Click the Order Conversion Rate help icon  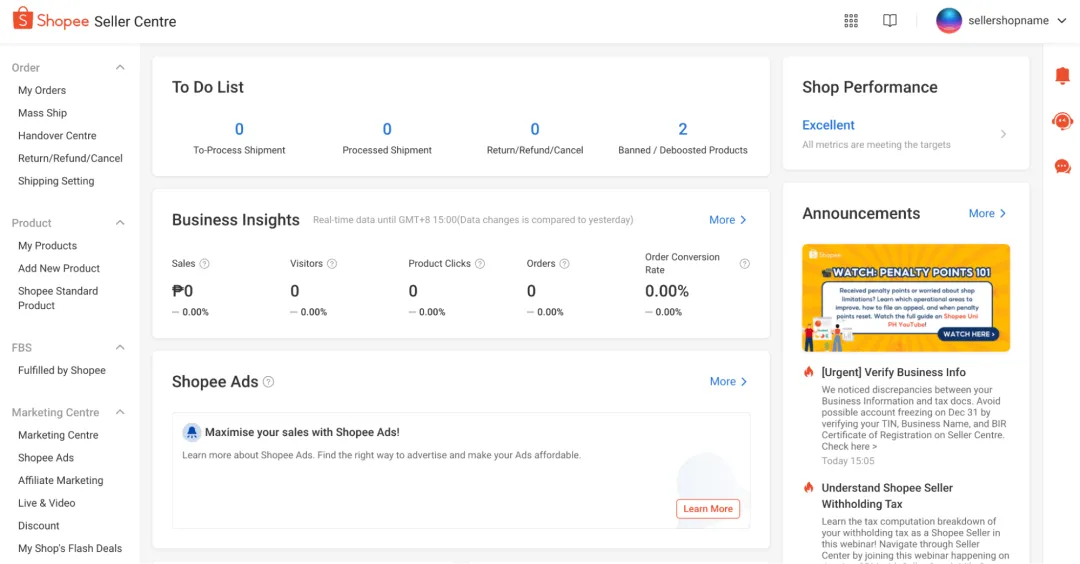point(744,264)
